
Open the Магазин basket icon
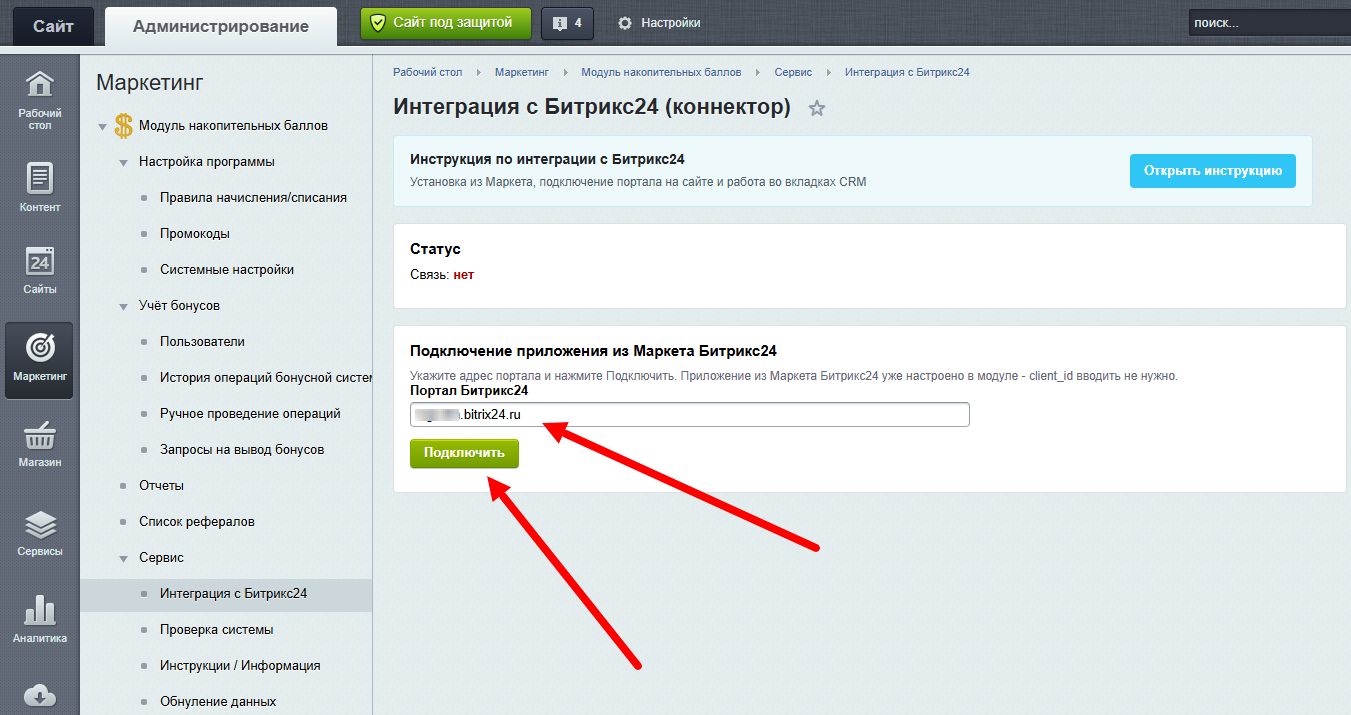tap(39, 445)
